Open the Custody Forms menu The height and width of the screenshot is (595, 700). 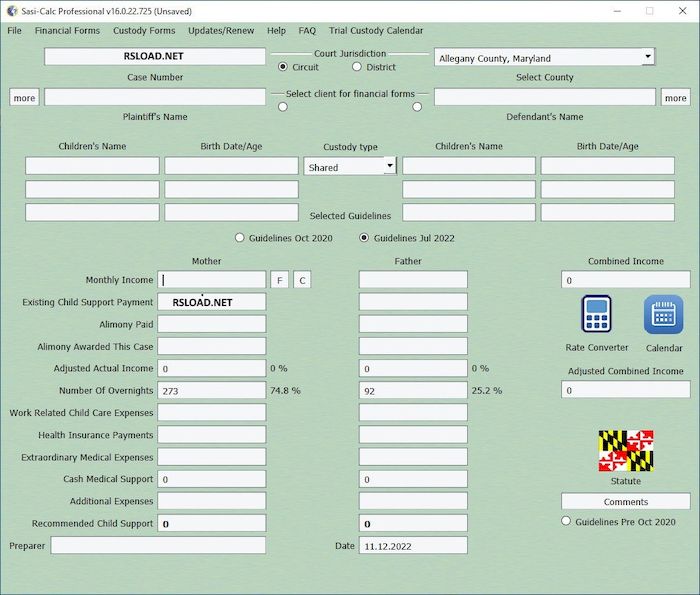pyautogui.click(x=144, y=30)
